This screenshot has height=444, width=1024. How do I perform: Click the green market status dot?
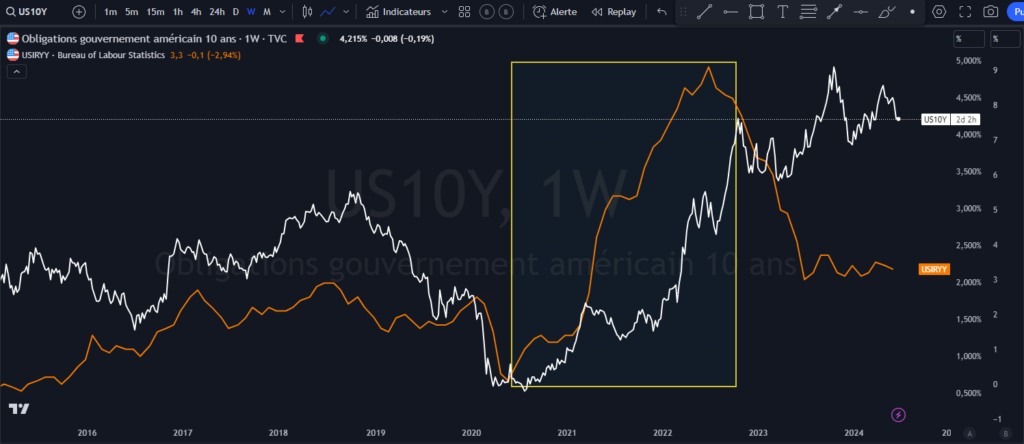(322, 39)
